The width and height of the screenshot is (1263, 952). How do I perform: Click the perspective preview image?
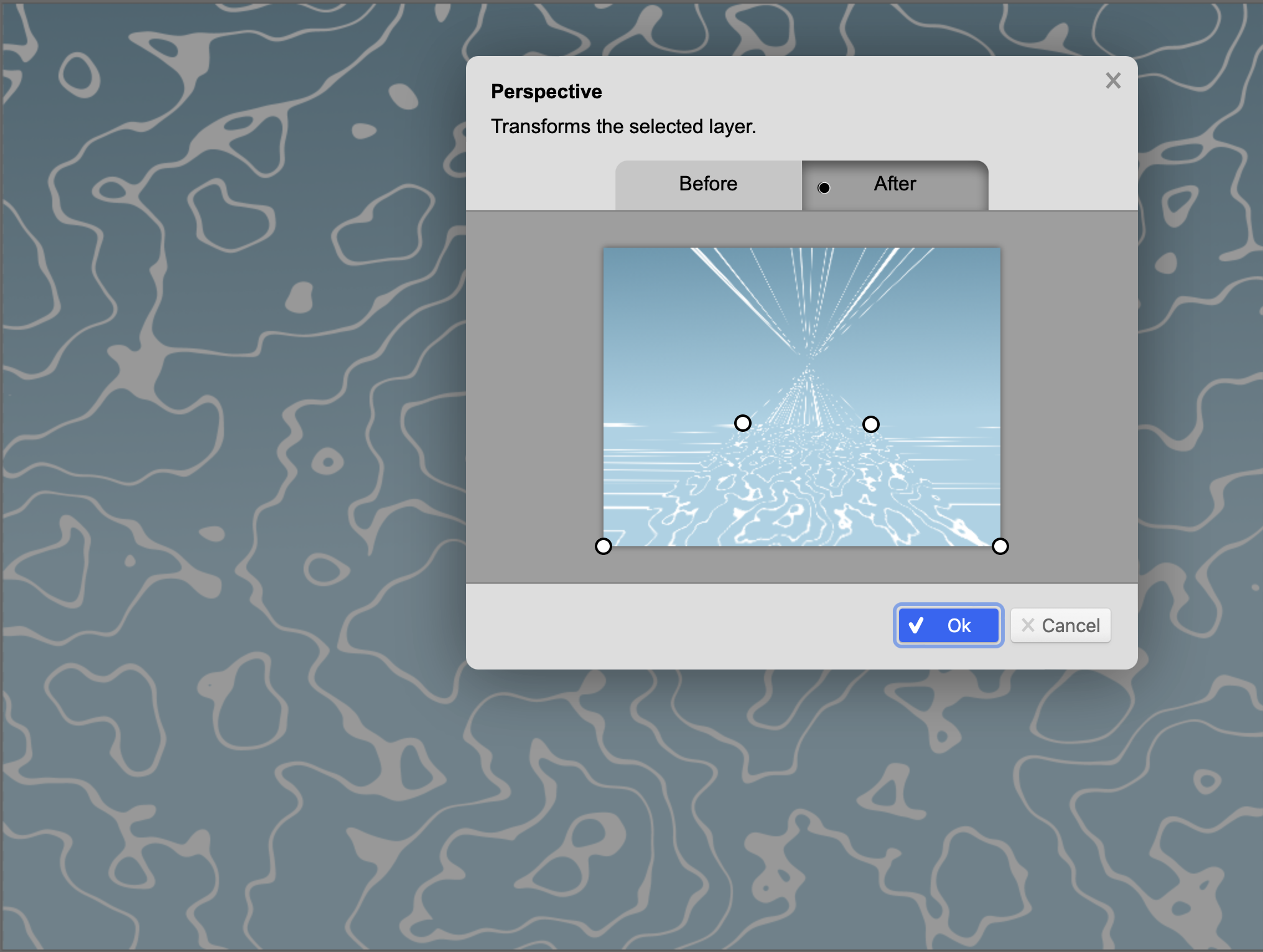[802, 397]
